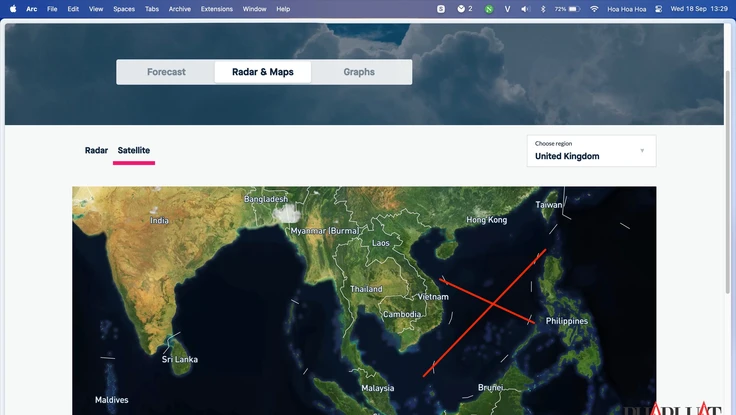The image size is (736, 415).
Task: Open the Archive menu
Action: [180, 9]
